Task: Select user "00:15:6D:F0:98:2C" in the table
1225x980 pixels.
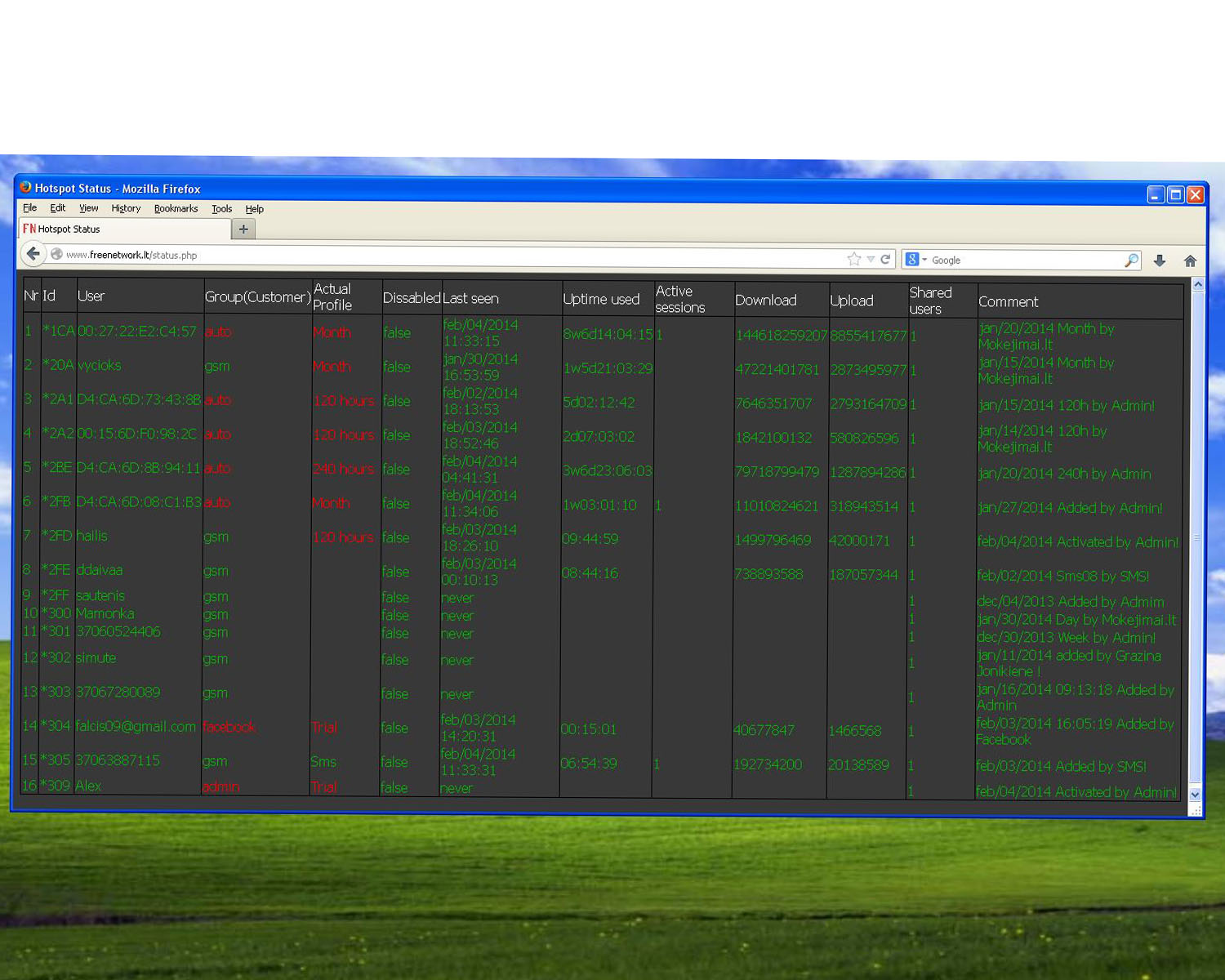Action: click(136, 434)
